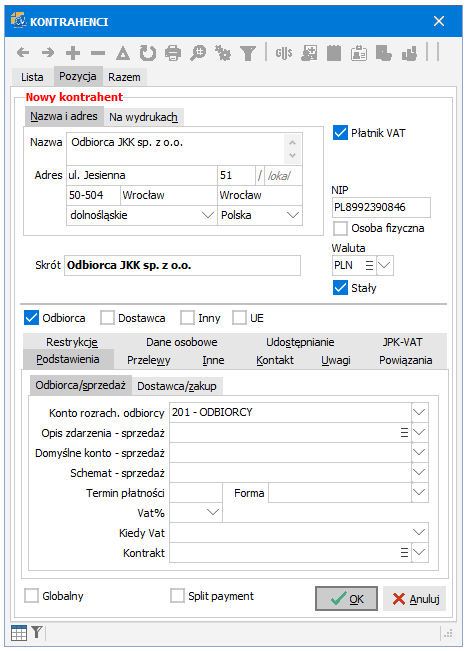Click the GUS lookup icon
Viewport: 467px width, 651px height.
(x=284, y=53)
